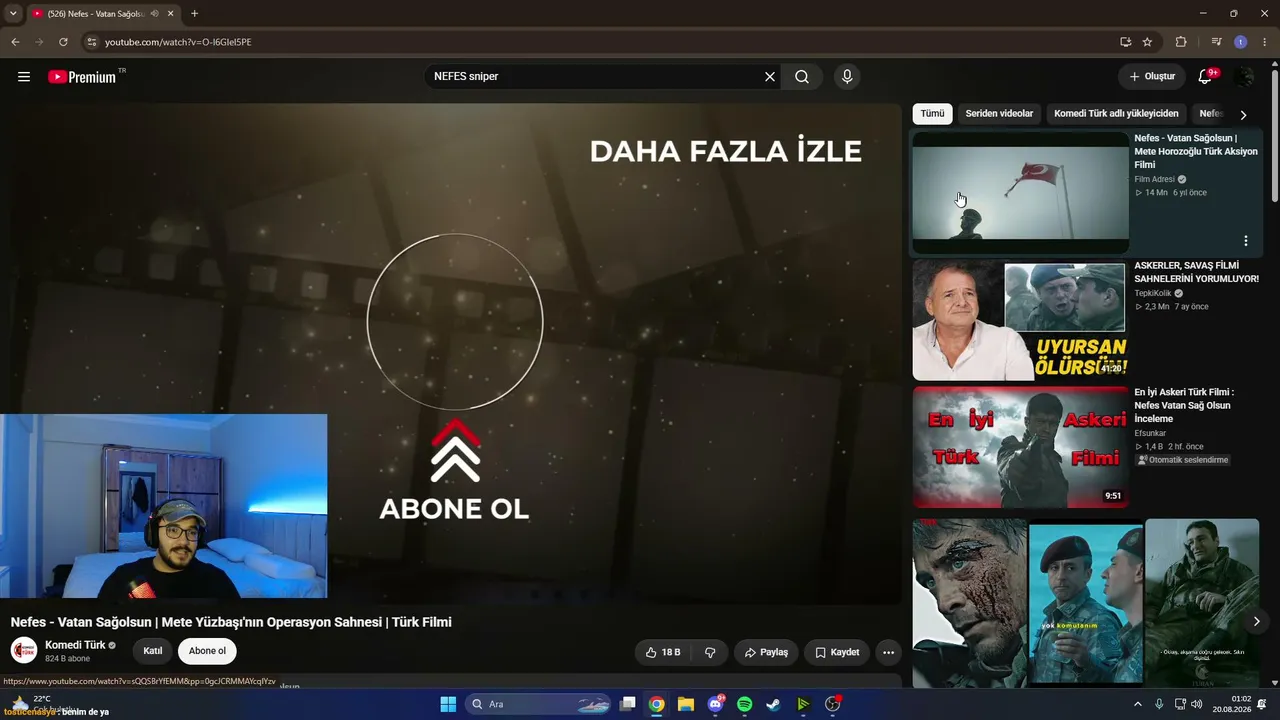Open the En İyi Askeri thumbnail
The height and width of the screenshot is (720, 1280).
pyautogui.click(x=1020, y=447)
